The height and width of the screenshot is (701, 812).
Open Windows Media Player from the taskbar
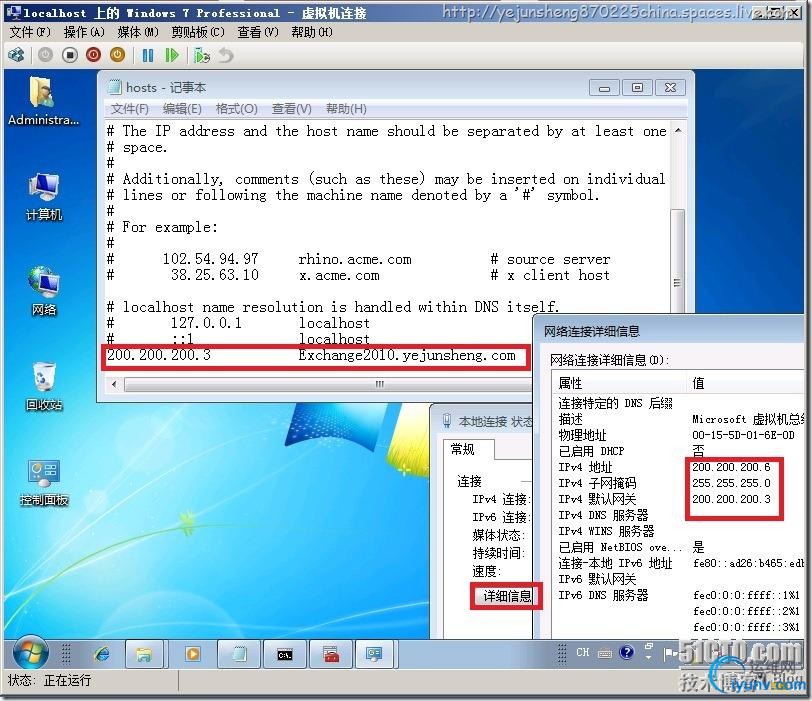click(x=193, y=654)
